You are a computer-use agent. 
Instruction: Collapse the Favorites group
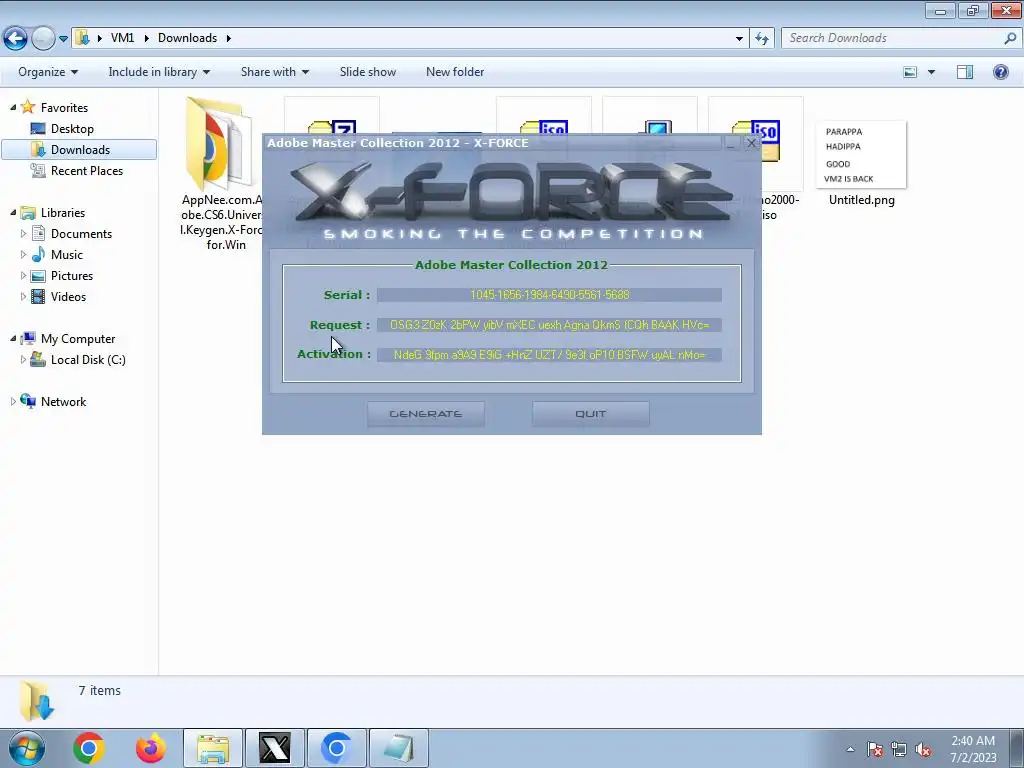tap(13, 107)
